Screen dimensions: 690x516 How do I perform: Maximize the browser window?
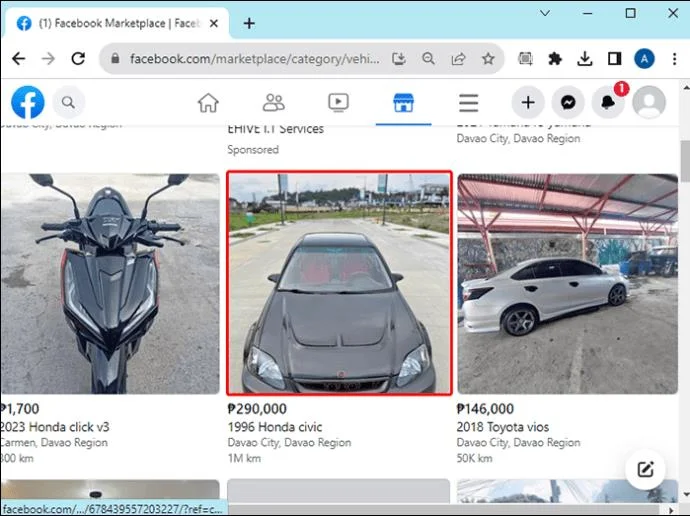coord(631,13)
